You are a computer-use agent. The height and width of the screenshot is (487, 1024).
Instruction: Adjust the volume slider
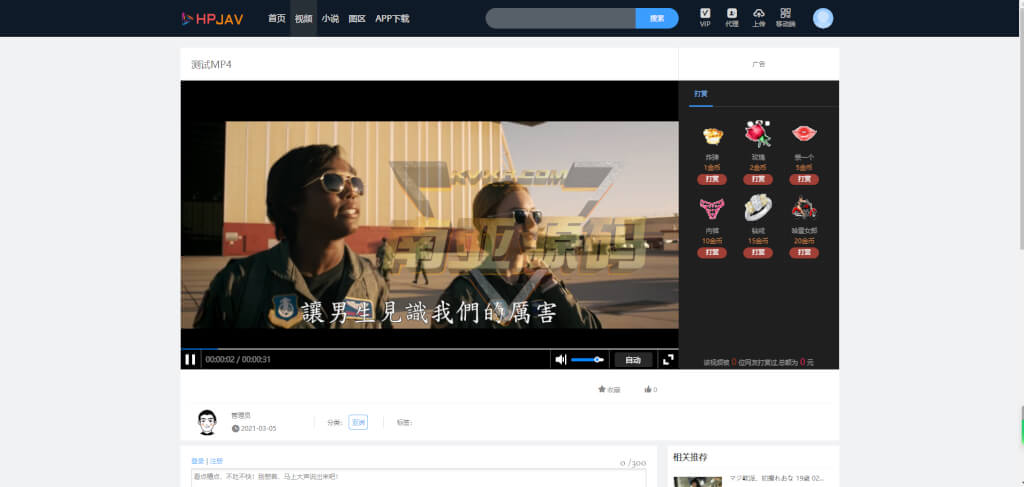pos(588,360)
